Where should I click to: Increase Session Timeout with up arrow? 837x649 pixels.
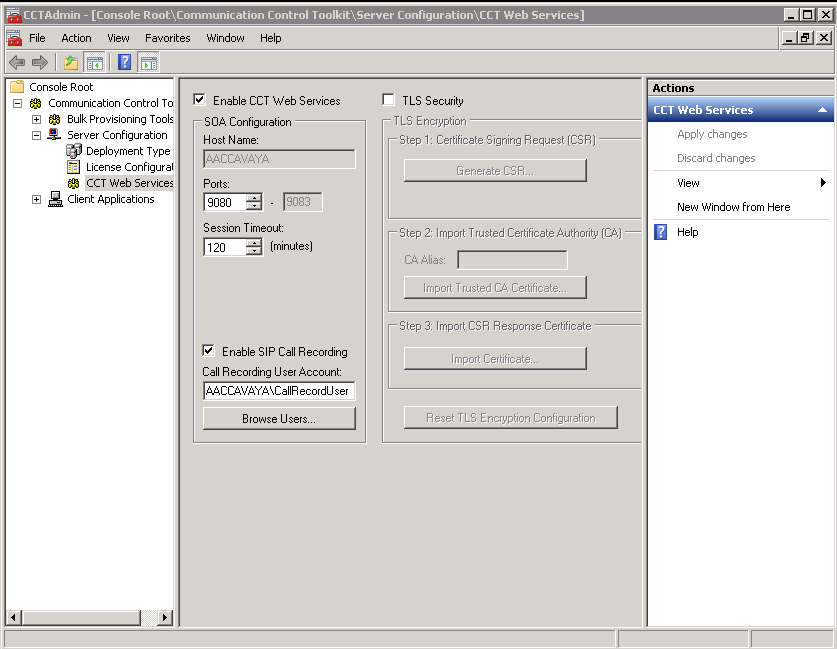pyautogui.click(x=255, y=243)
